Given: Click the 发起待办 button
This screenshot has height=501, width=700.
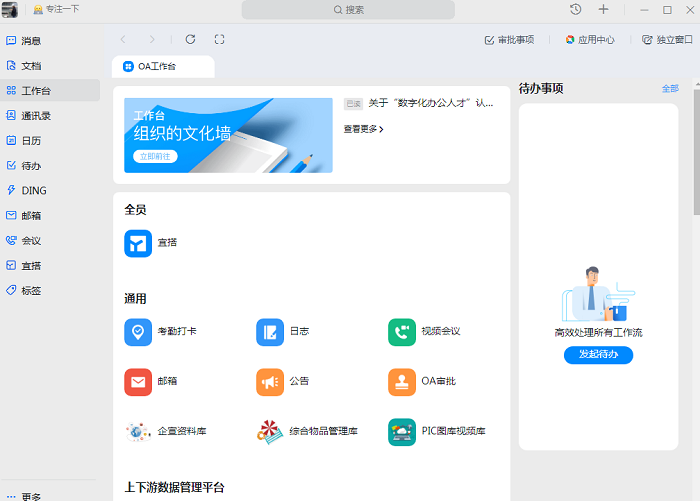Looking at the screenshot, I should [x=598, y=355].
